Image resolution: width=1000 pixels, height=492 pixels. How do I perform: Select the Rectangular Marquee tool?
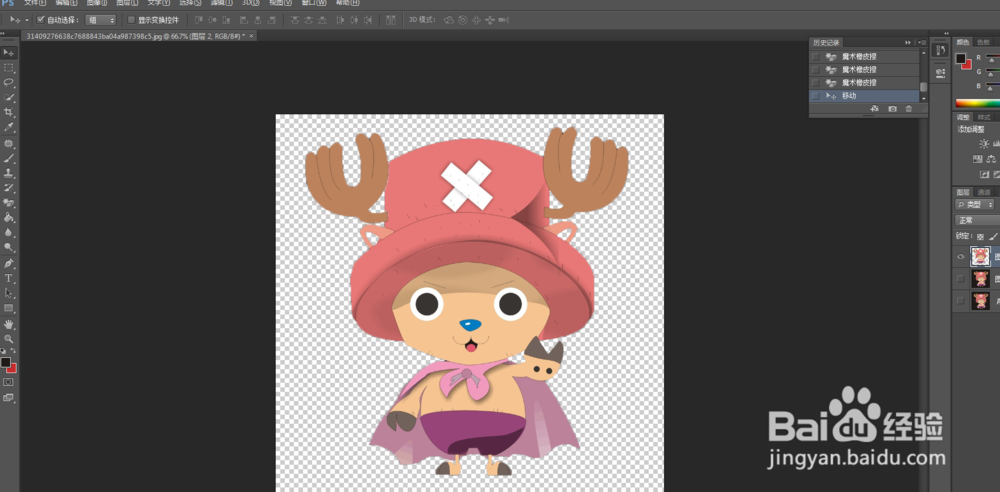[9, 68]
